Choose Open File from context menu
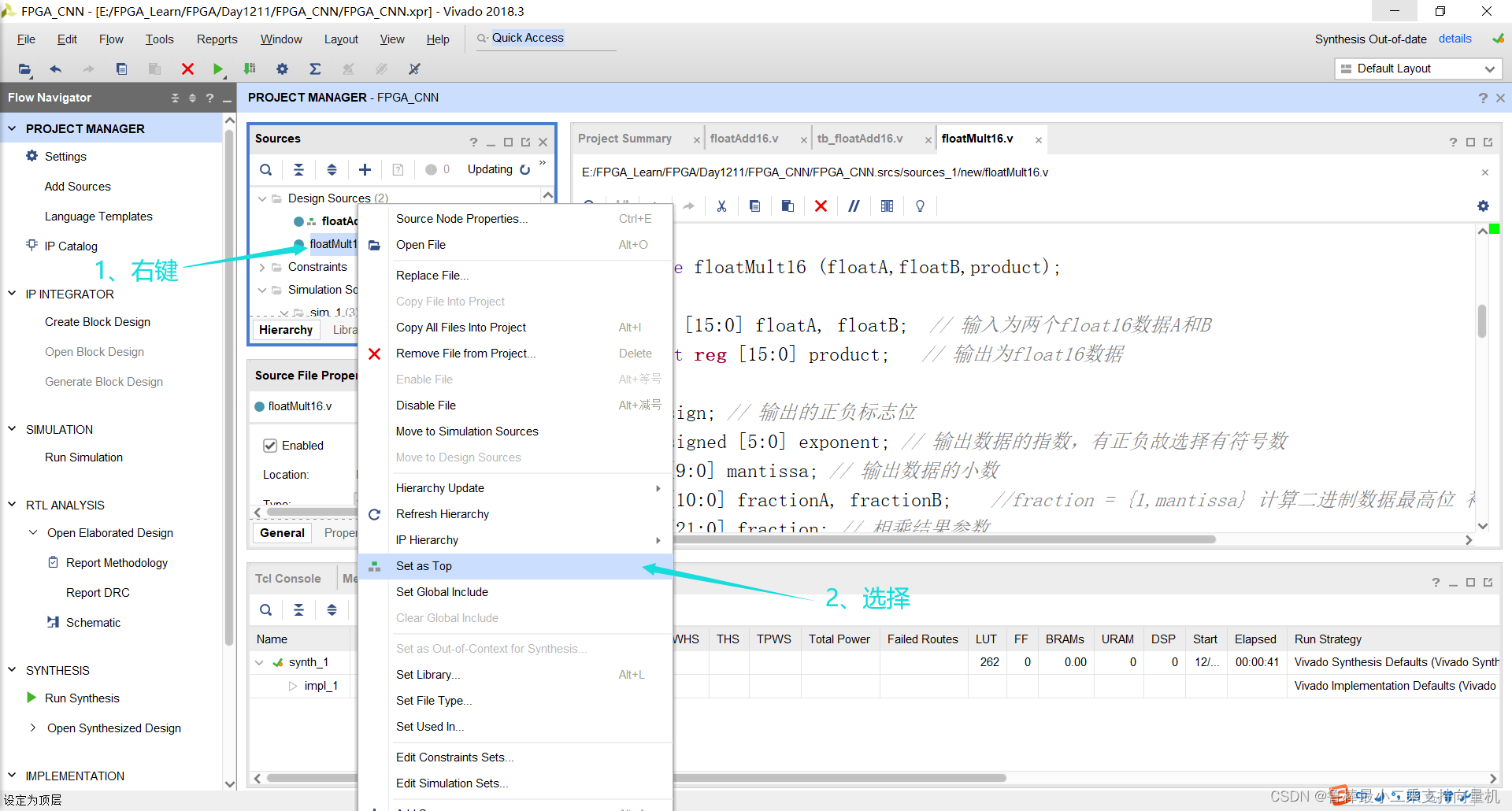Viewport: 1512px width, 811px height. coord(516,245)
